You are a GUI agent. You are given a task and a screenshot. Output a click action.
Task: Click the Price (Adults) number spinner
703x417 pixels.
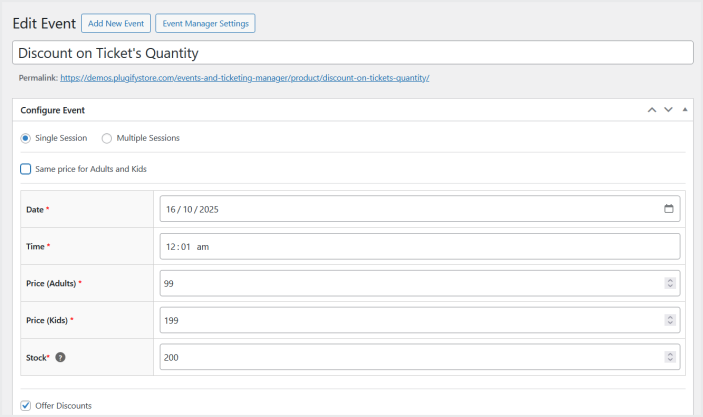pyautogui.click(x=669, y=283)
